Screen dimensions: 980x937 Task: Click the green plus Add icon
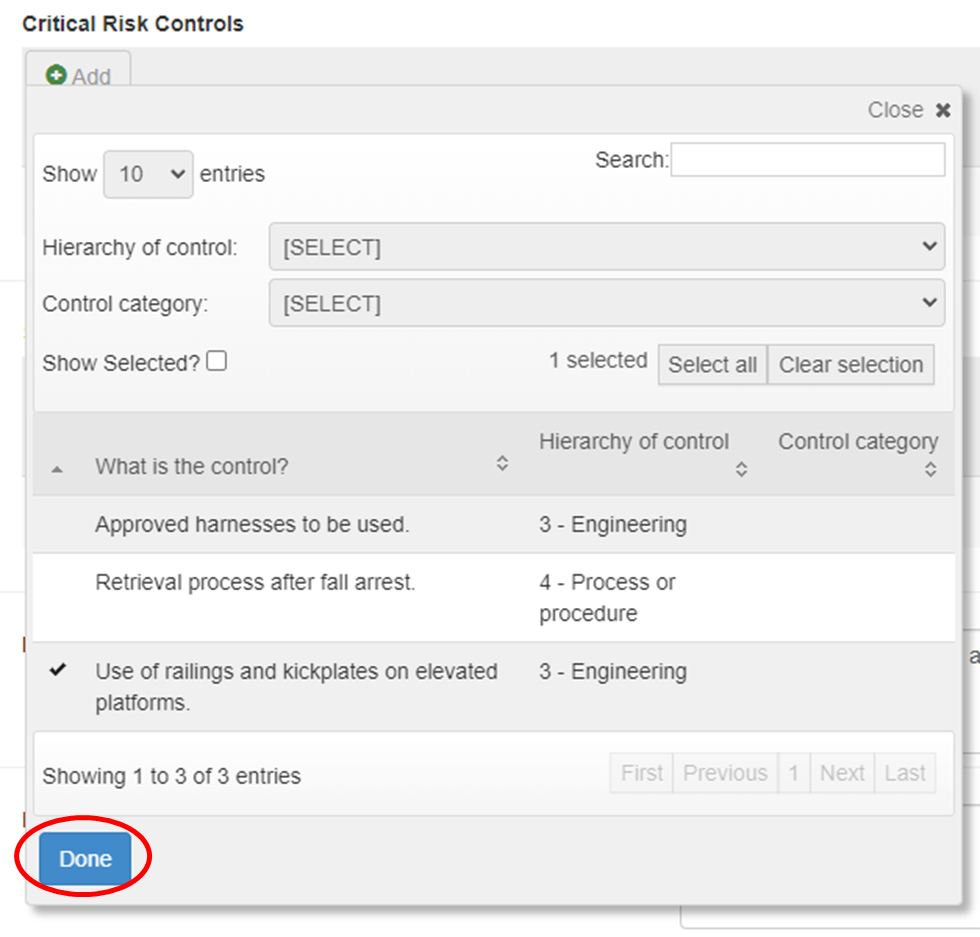(x=57, y=76)
